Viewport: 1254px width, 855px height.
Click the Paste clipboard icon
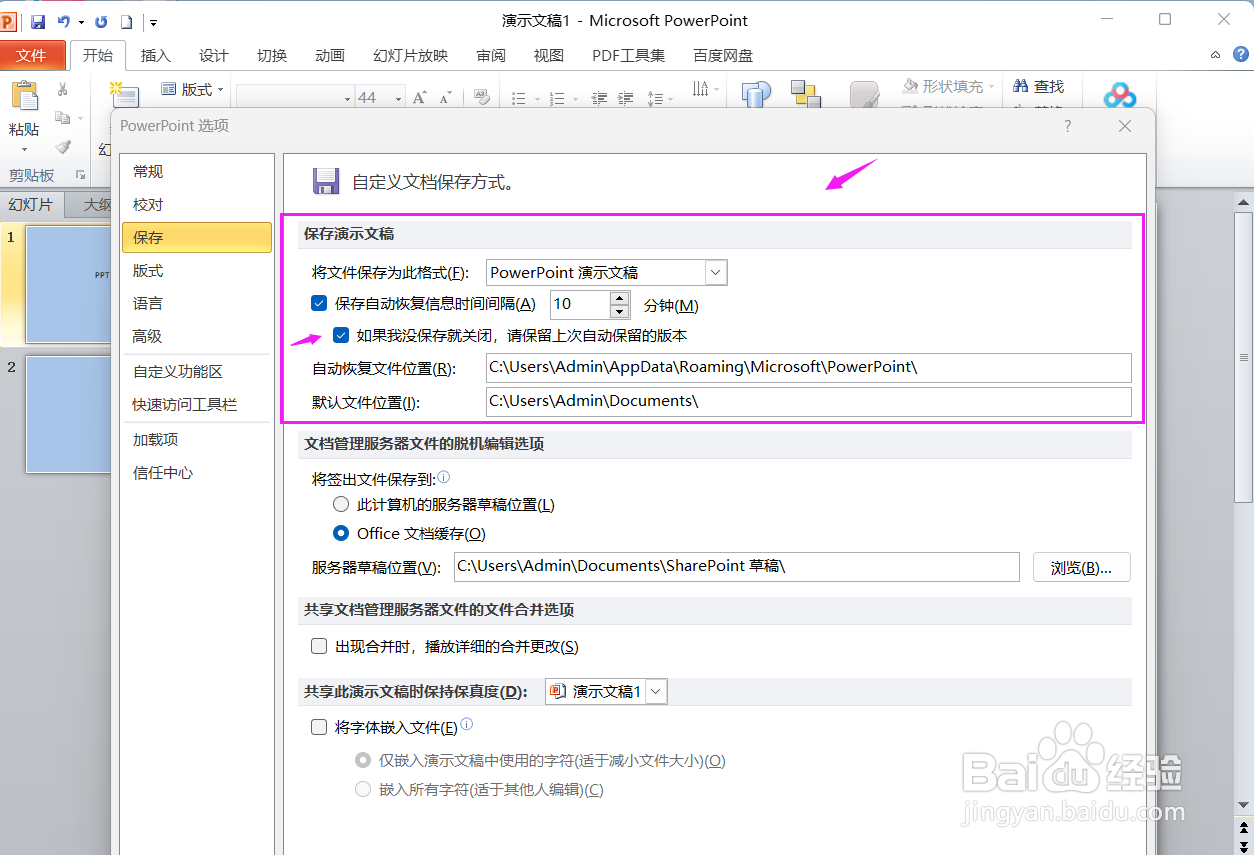click(24, 98)
